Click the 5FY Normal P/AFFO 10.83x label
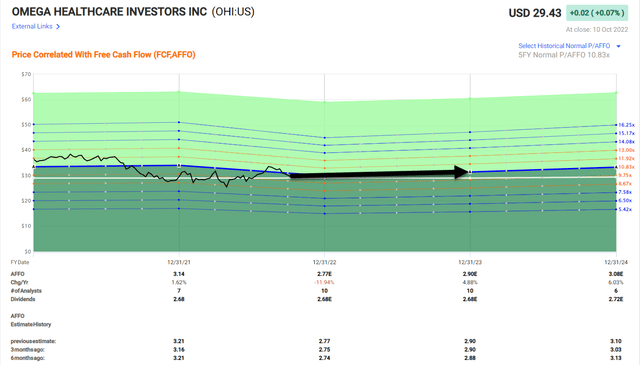Image resolution: width=640 pixels, height=365 pixels. tap(564, 55)
